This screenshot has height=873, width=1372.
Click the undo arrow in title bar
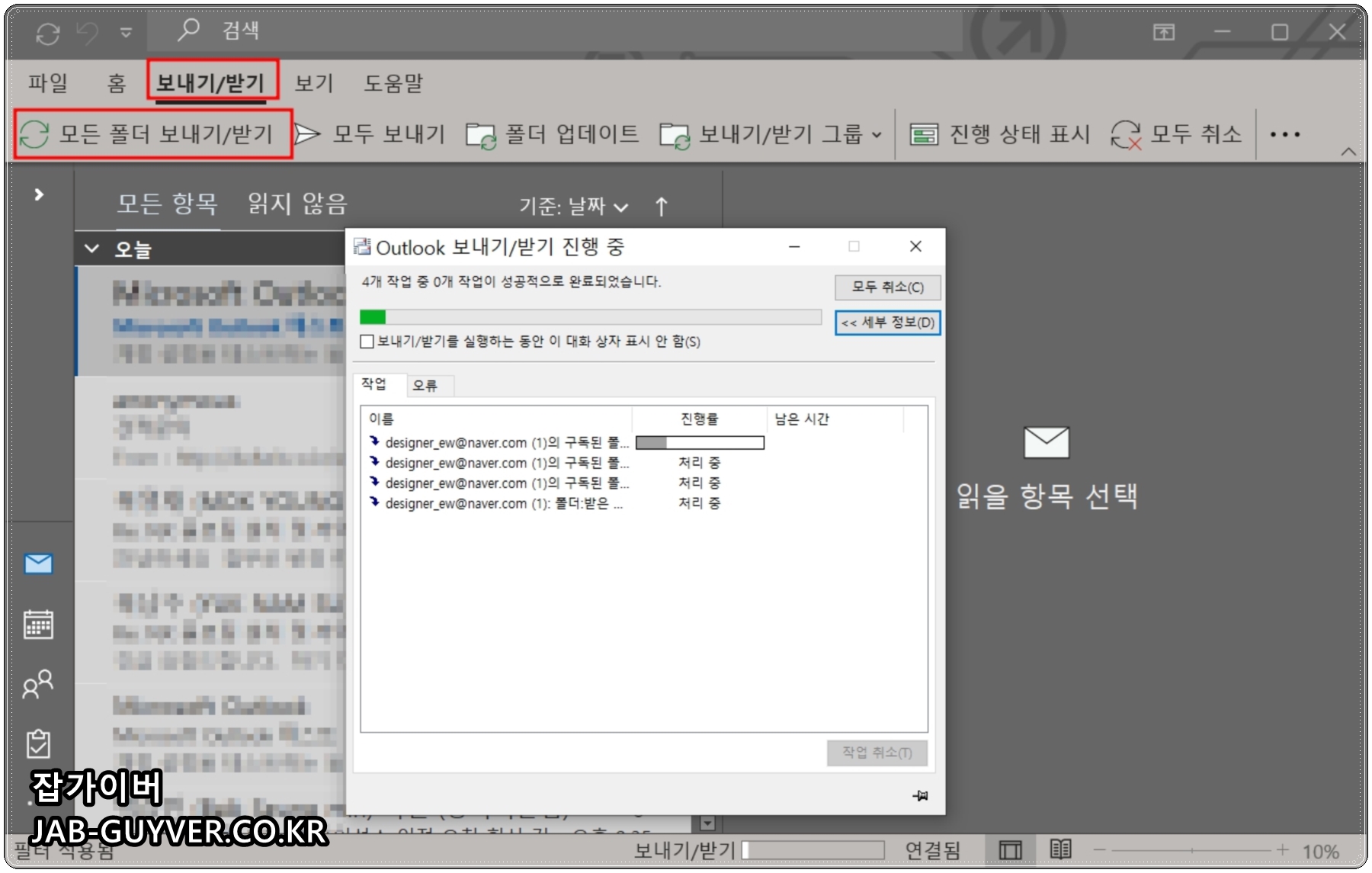(x=88, y=33)
